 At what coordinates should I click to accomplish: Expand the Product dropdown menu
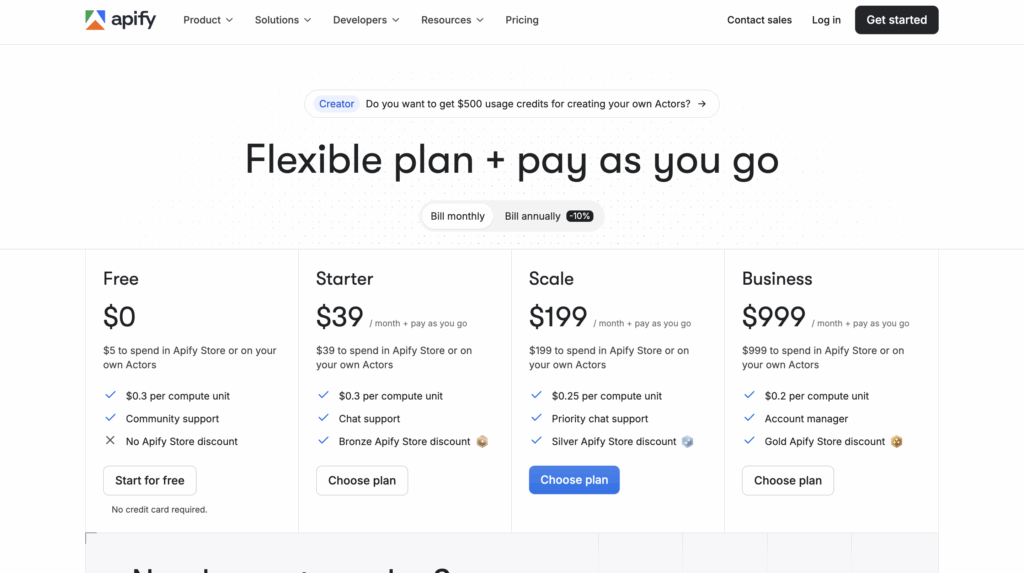[208, 20]
